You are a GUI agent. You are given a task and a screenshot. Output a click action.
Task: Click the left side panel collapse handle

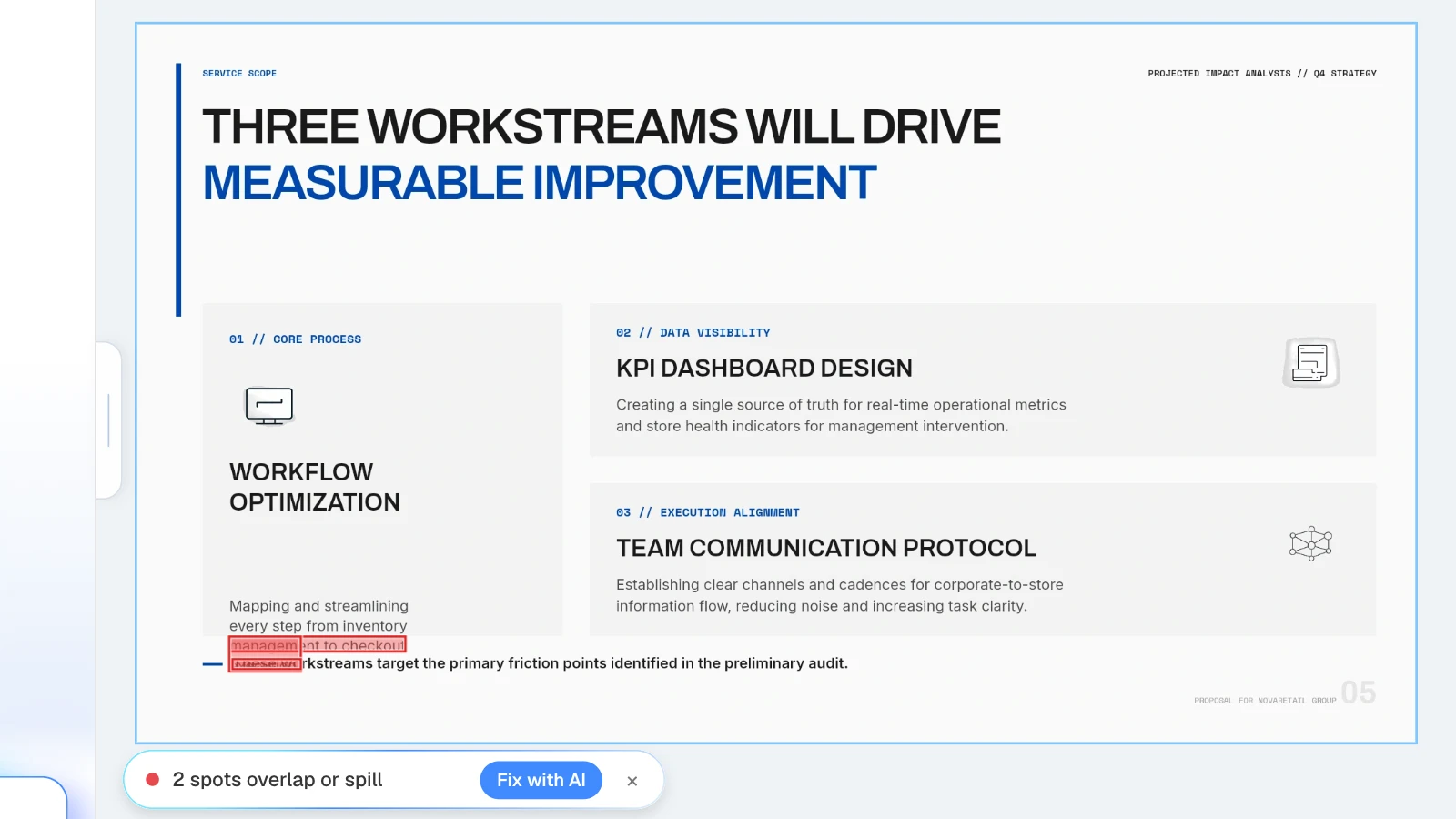coord(108,420)
